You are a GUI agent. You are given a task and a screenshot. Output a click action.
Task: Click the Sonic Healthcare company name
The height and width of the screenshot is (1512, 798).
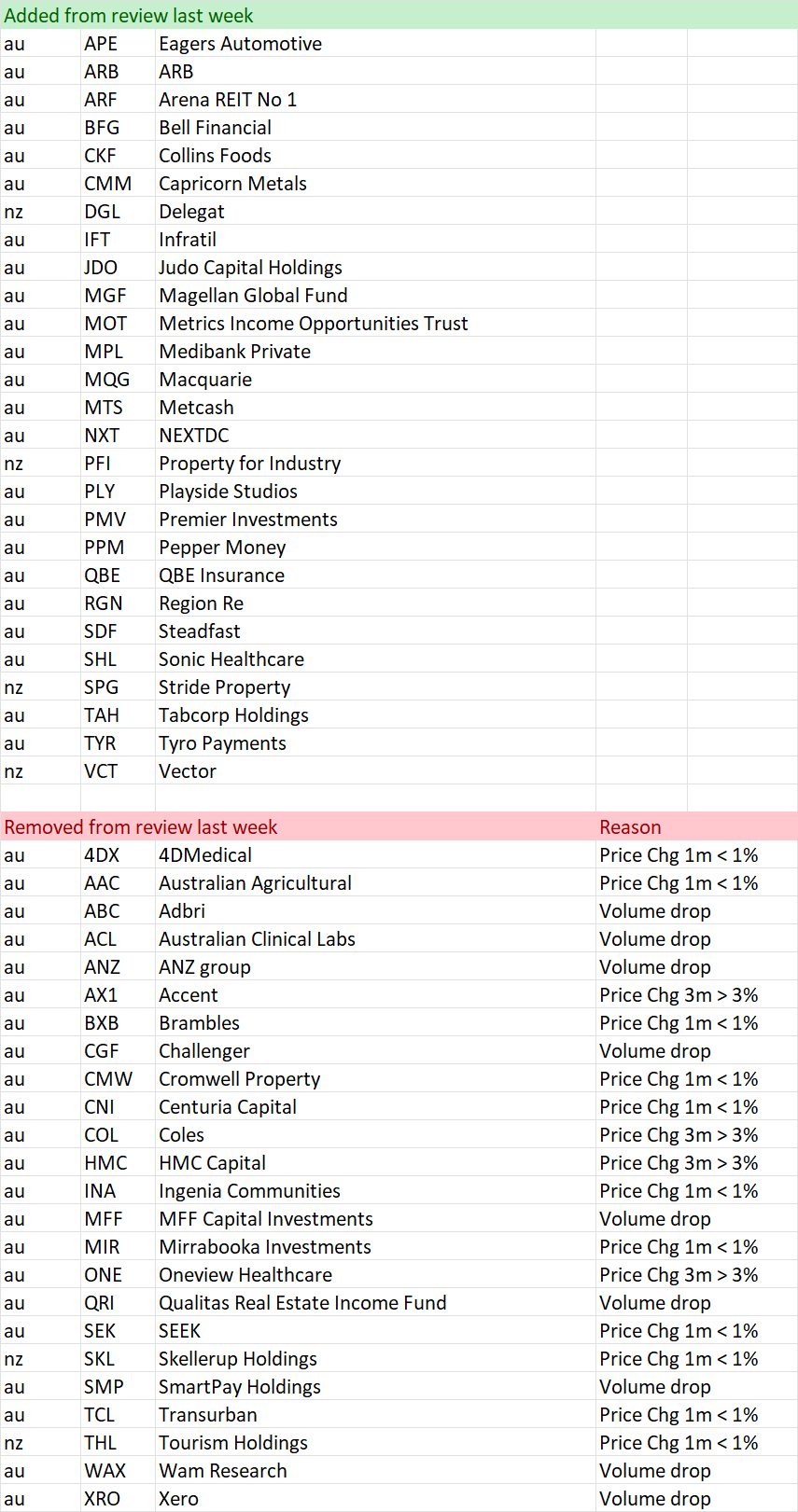[231, 659]
